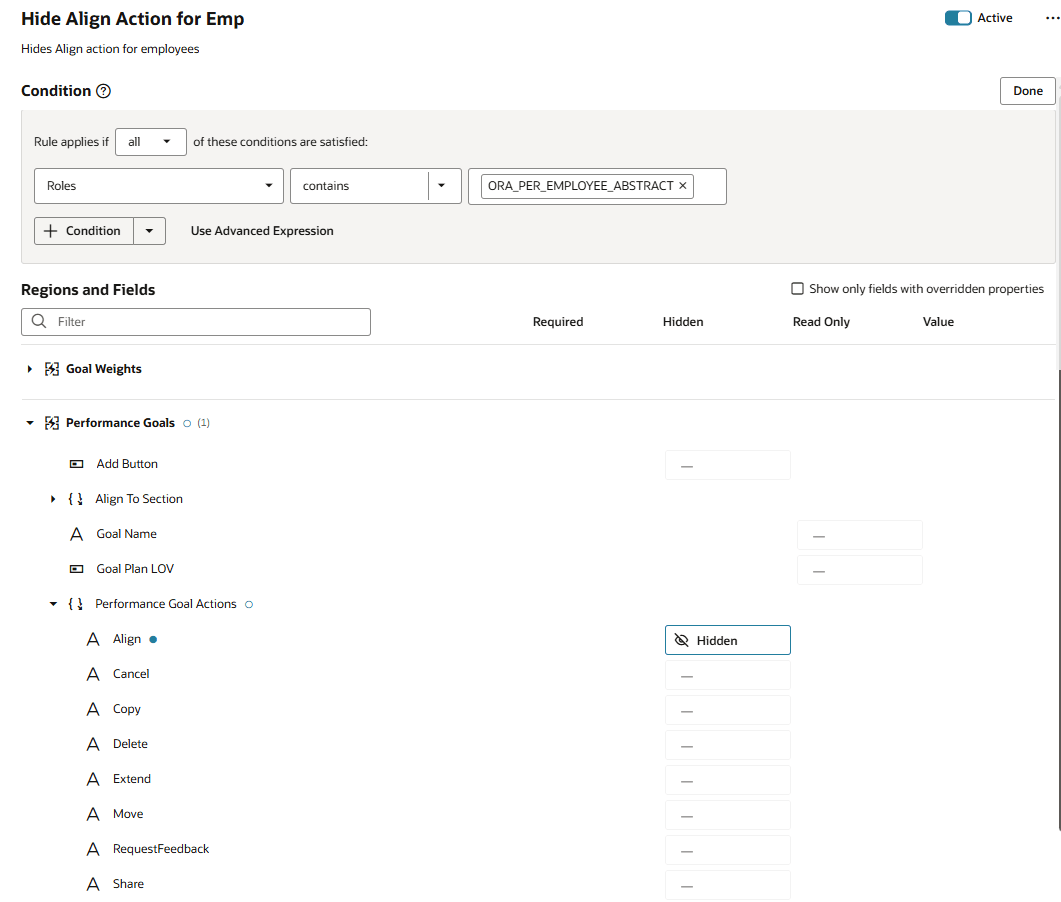Click the Done button
The height and width of the screenshot is (902, 1061).
(1027, 90)
